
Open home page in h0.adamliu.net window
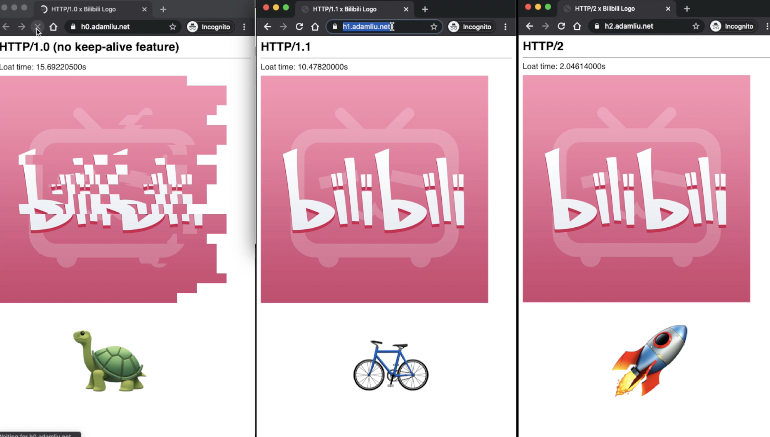point(54,27)
